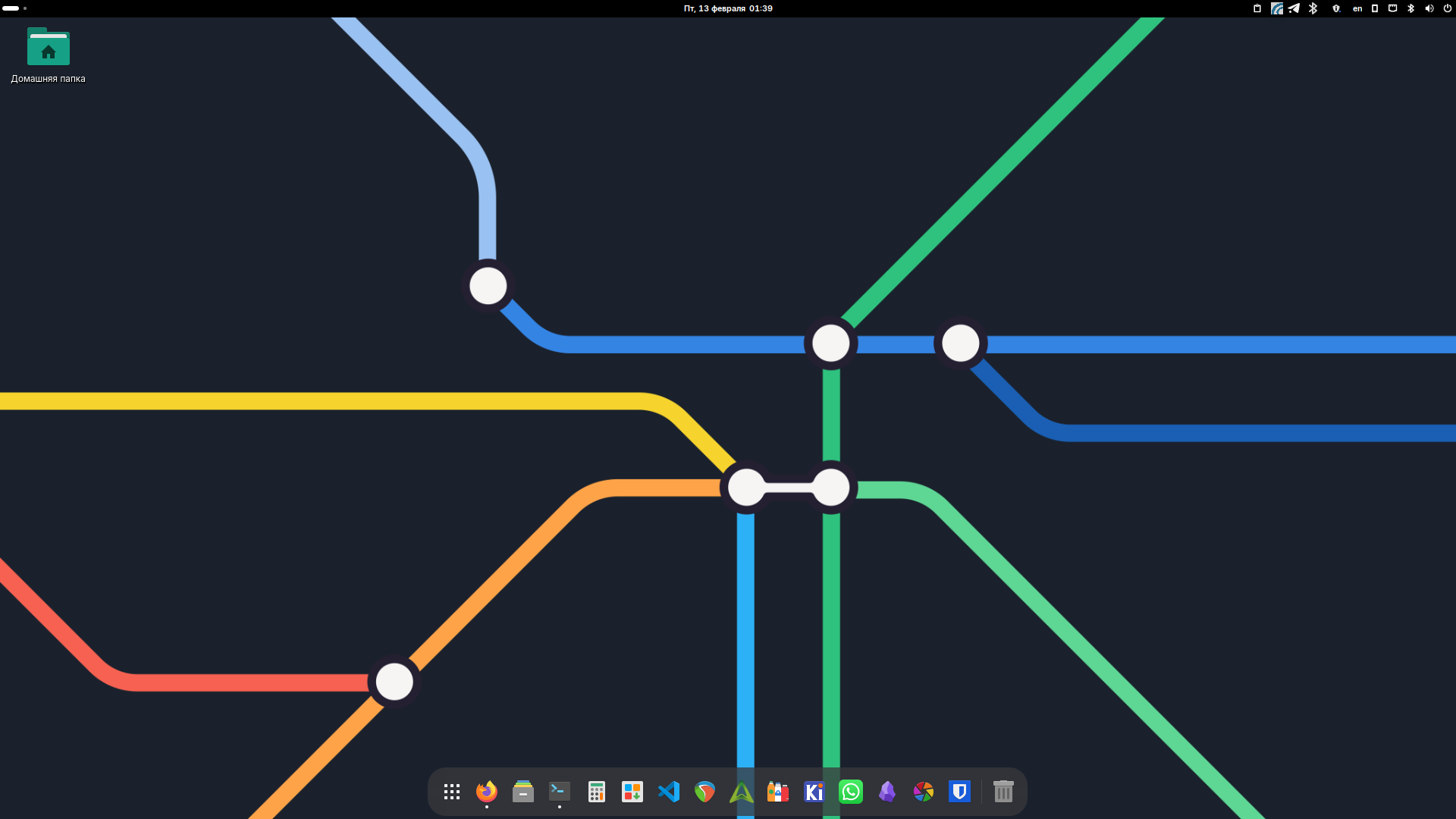Launch Firefox from the dock
Screen dimensions: 1456x819
click(x=487, y=792)
